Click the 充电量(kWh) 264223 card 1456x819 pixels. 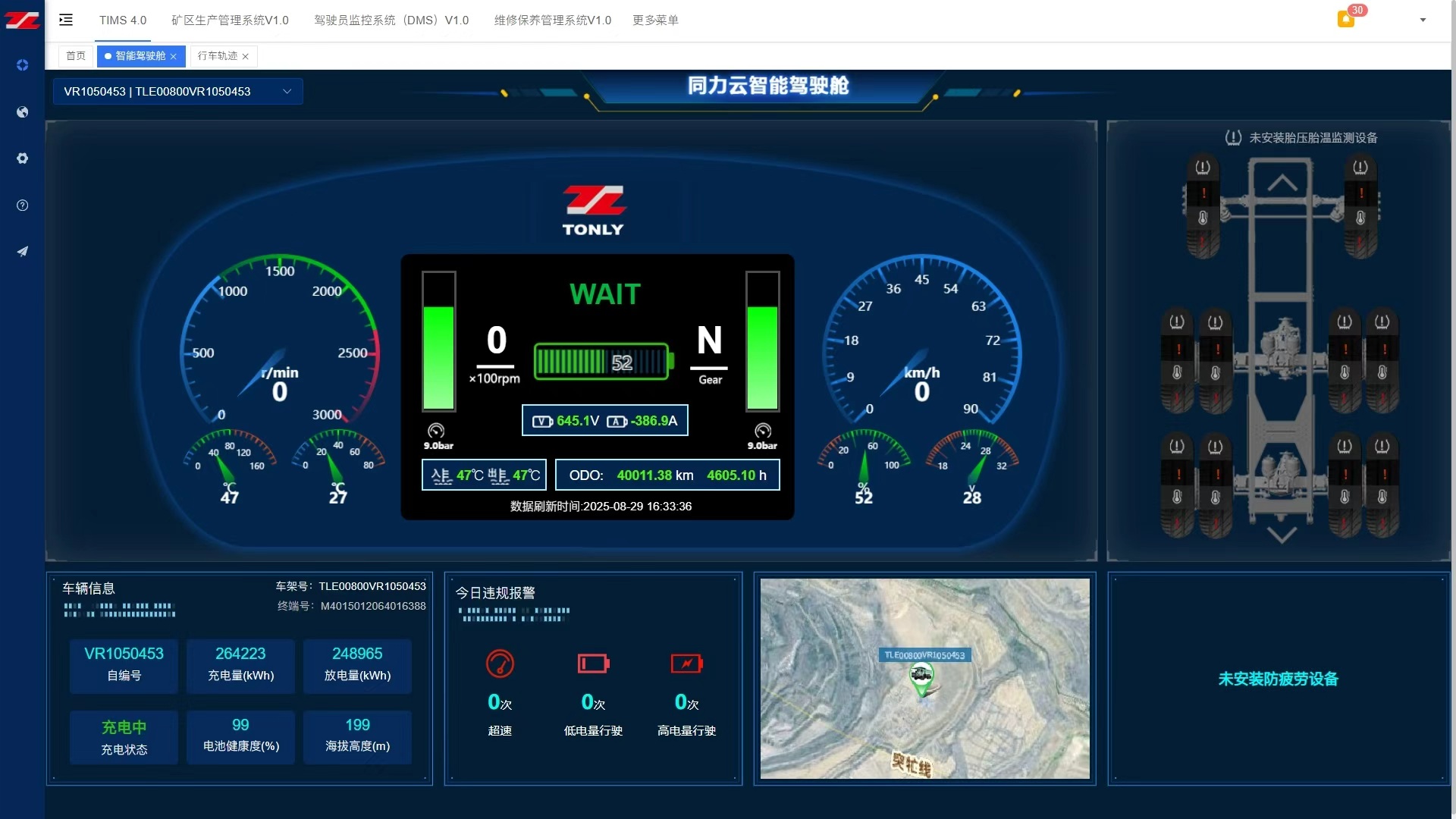coord(240,665)
